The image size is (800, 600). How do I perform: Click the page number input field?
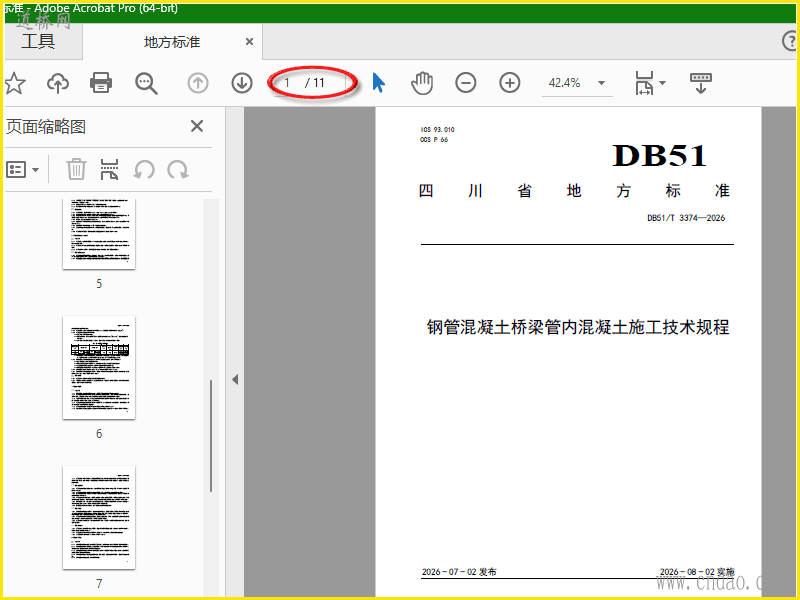point(288,83)
